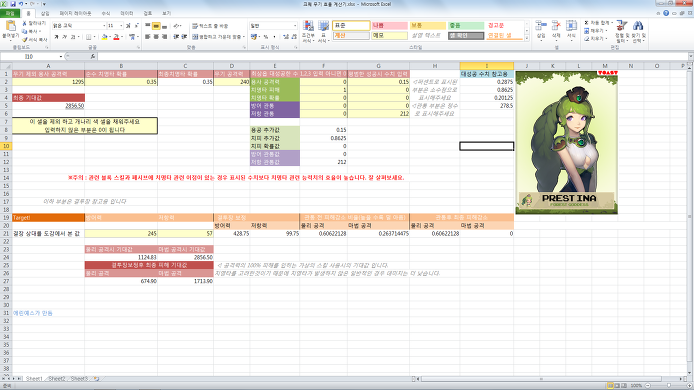Expand the formula bar

point(690,57)
